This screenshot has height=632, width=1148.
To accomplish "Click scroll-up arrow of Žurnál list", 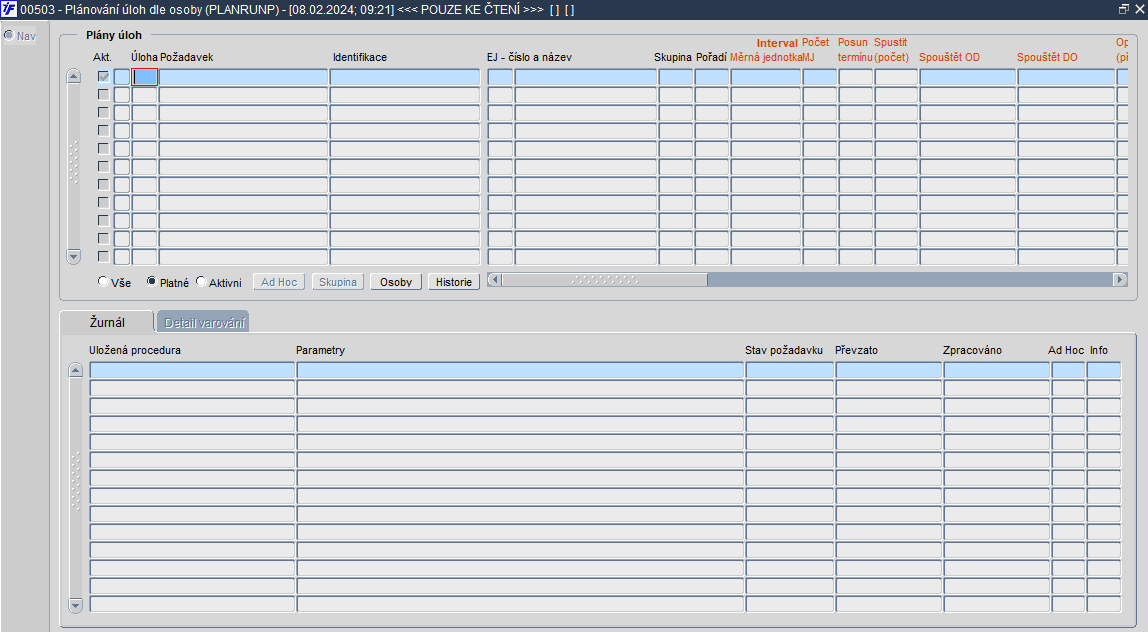I will [75, 370].
